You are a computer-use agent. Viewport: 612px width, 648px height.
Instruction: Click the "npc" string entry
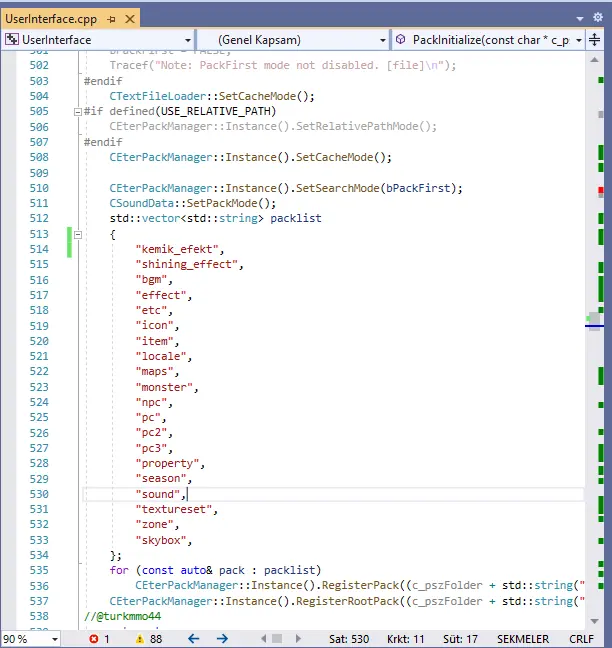151,402
